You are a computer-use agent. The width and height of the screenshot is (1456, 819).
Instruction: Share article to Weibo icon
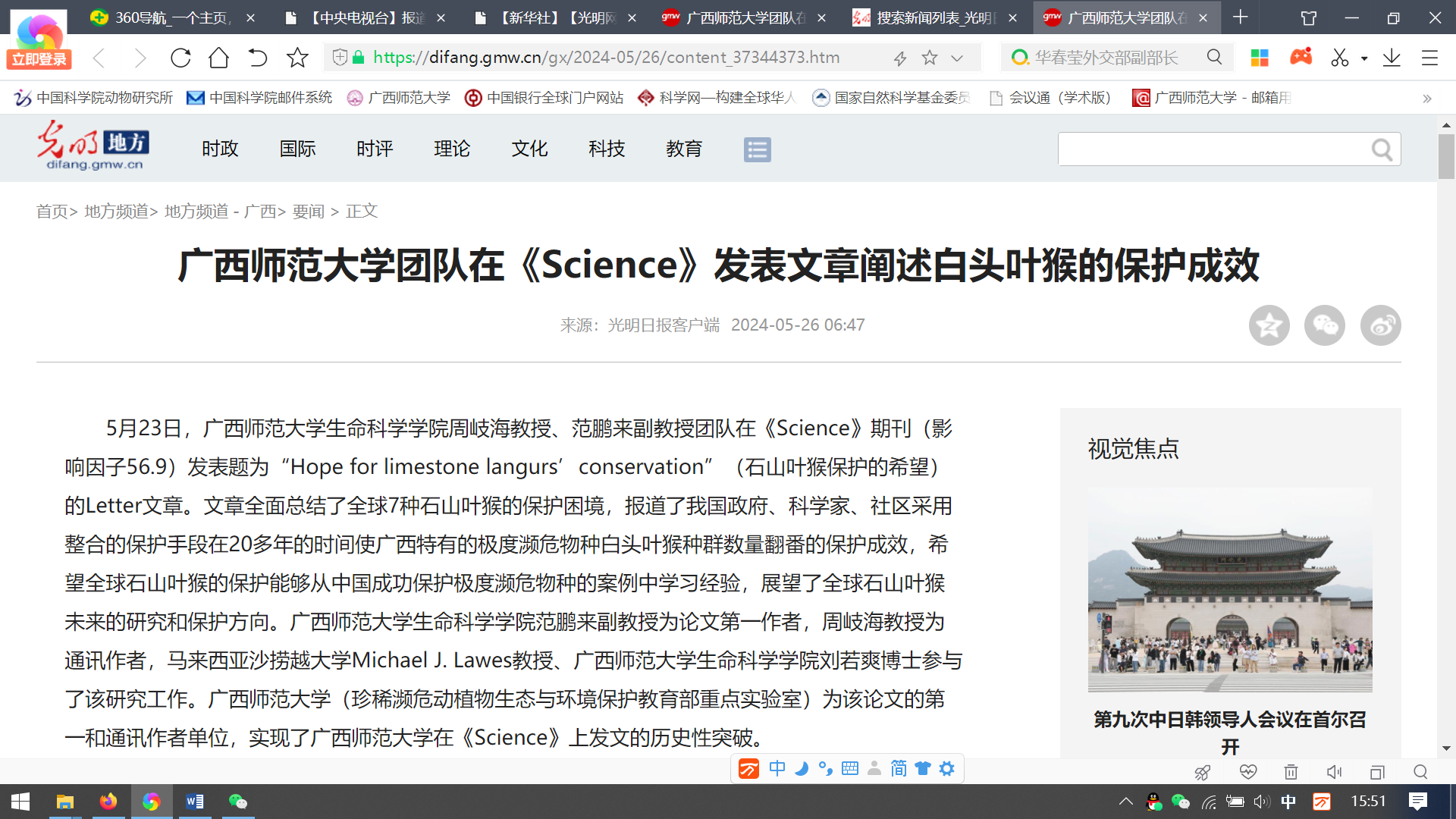1380,326
